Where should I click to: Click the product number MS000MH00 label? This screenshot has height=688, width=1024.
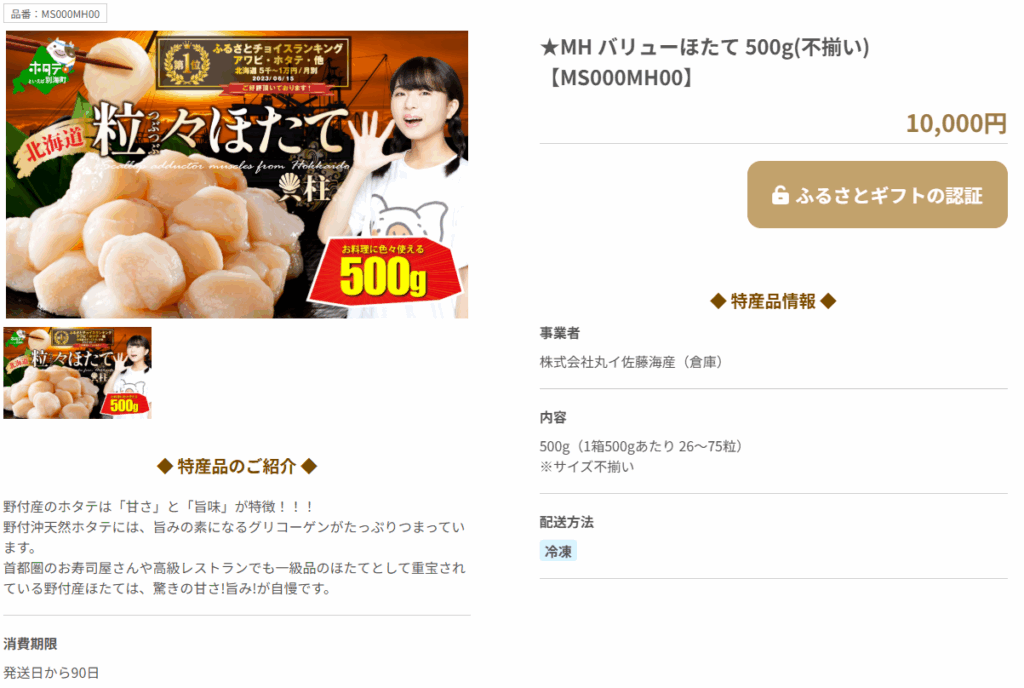pyautogui.click(x=56, y=14)
